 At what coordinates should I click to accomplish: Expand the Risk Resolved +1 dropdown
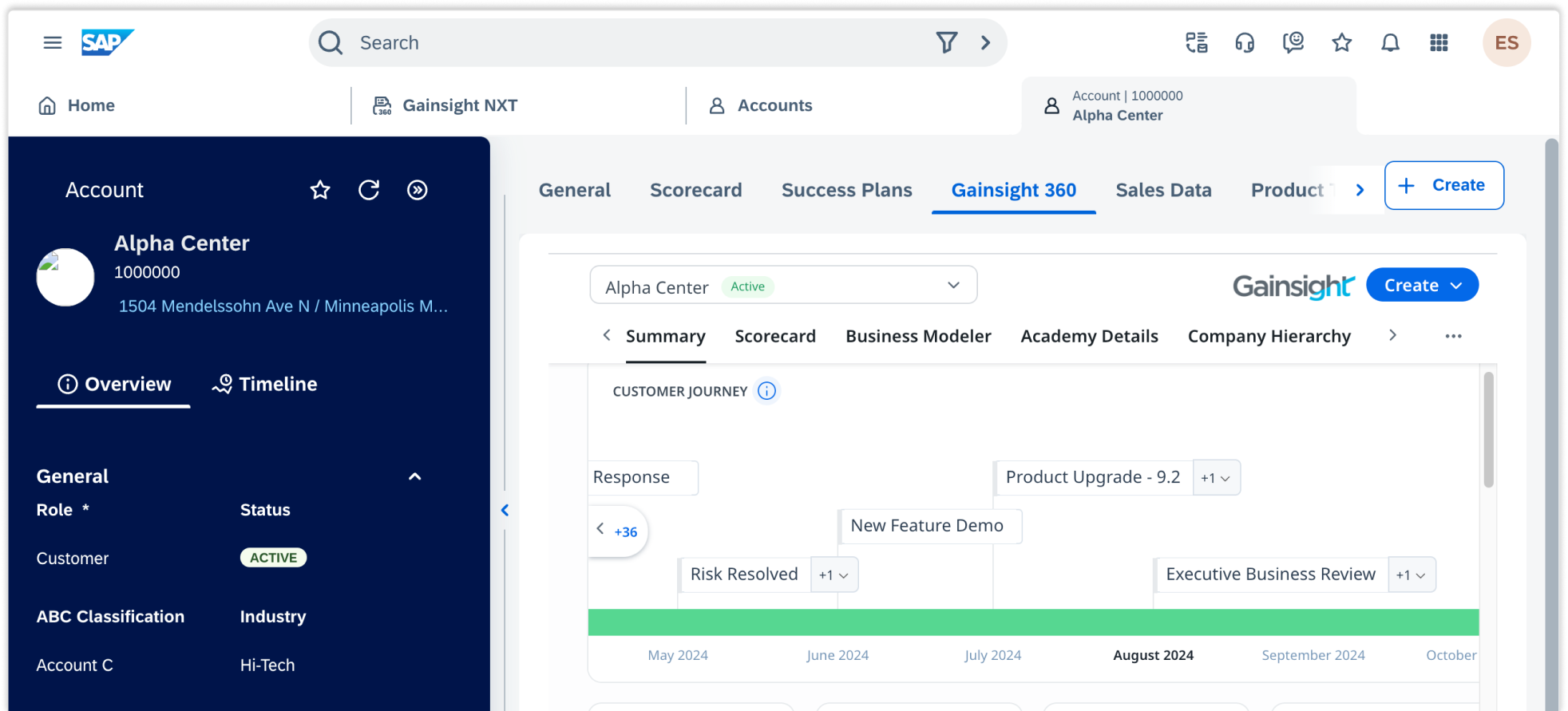[x=833, y=575]
